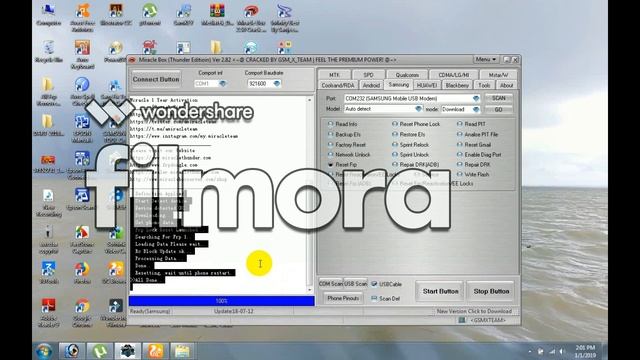Select Reset Phone Lock option
The height and width of the screenshot is (360, 640).
[416, 124]
